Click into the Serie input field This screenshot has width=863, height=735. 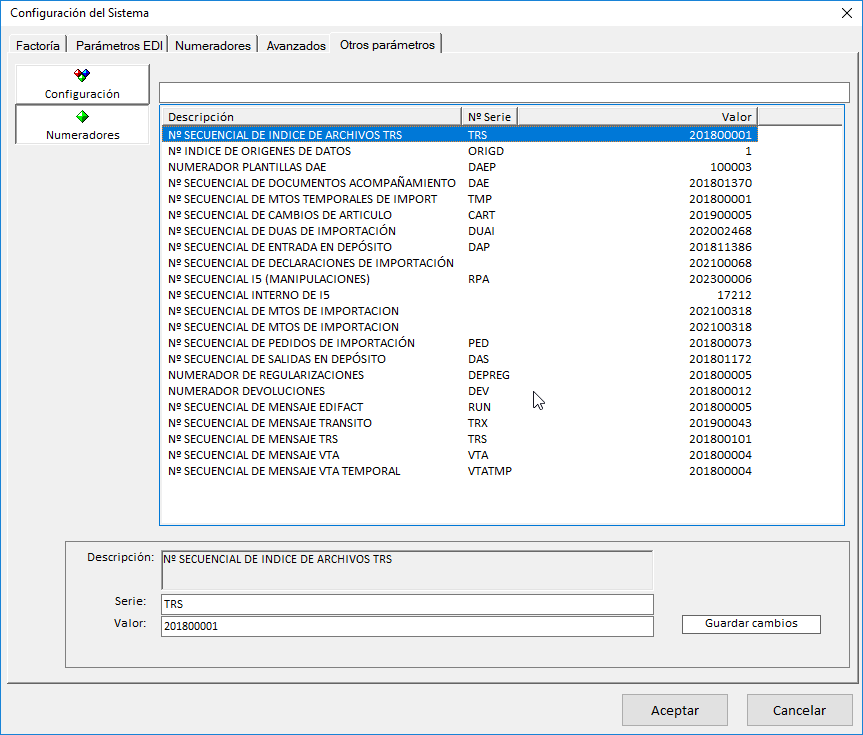pyautogui.click(x=406, y=604)
